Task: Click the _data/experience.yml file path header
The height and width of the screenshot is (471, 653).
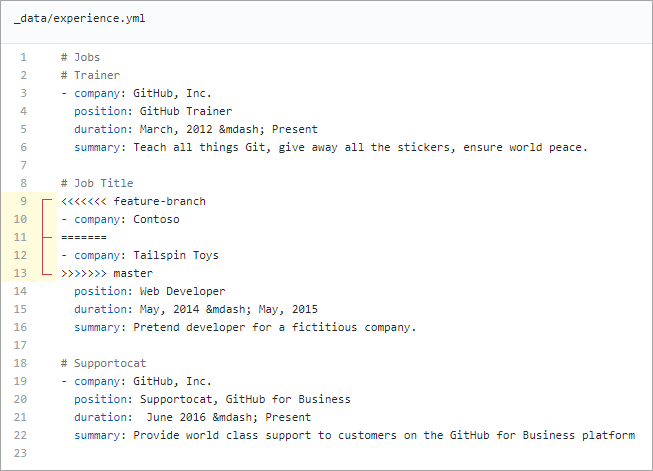Action: (x=79, y=20)
